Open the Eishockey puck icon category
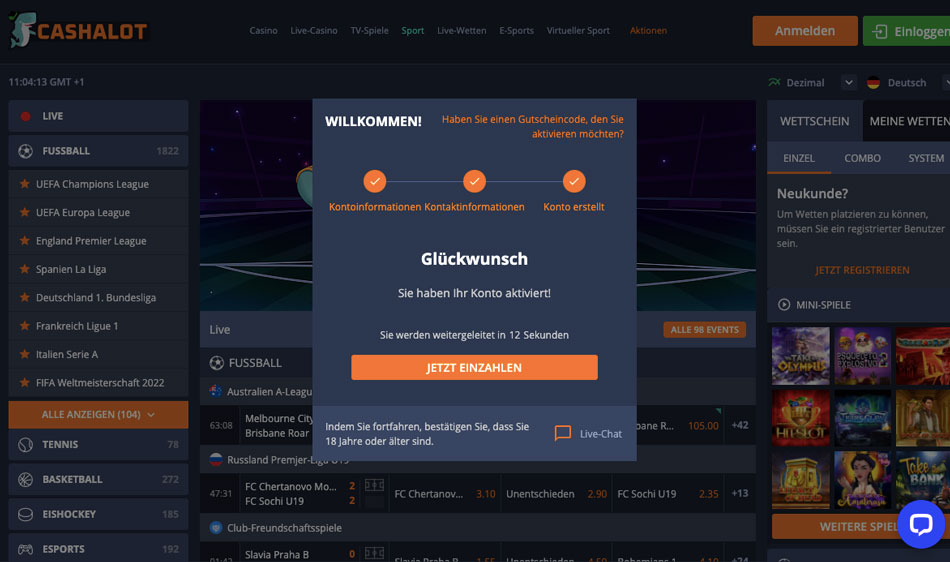 (25, 514)
